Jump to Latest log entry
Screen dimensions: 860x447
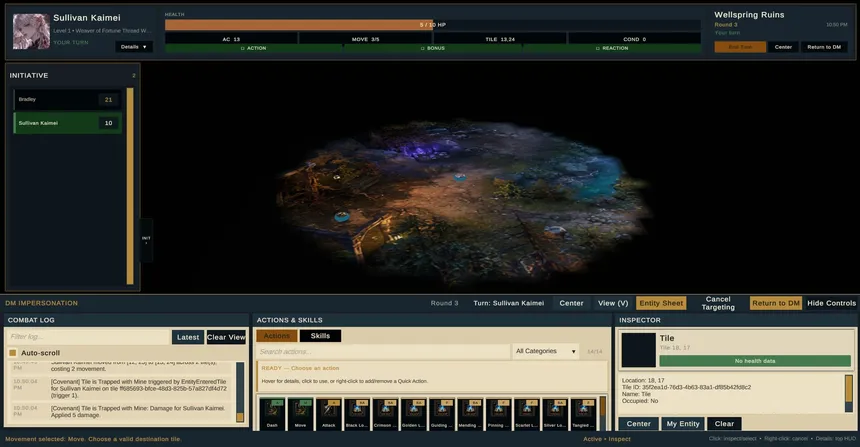188,337
